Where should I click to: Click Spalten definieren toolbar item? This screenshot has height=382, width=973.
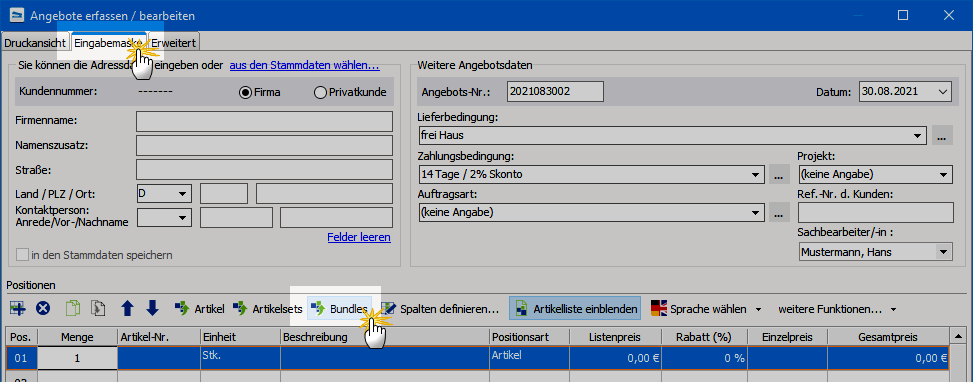tap(440, 308)
